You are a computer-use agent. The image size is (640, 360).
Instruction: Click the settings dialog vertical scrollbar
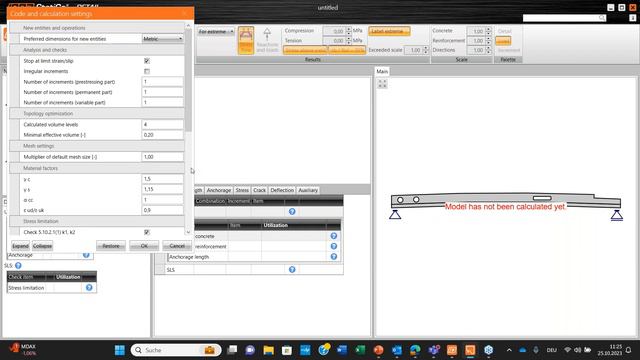[188, 80]
